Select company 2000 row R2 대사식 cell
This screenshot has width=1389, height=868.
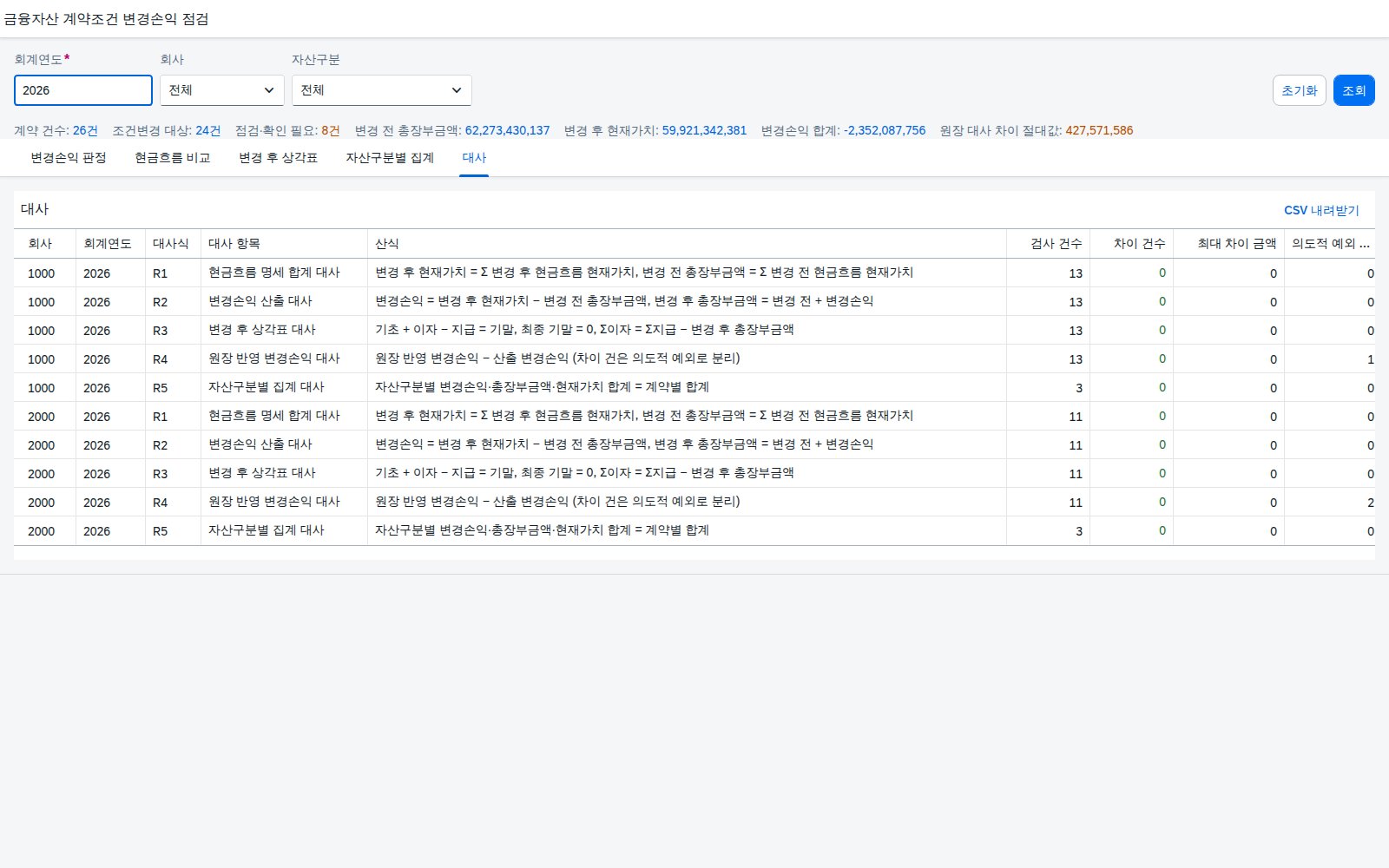click(174, 444)
